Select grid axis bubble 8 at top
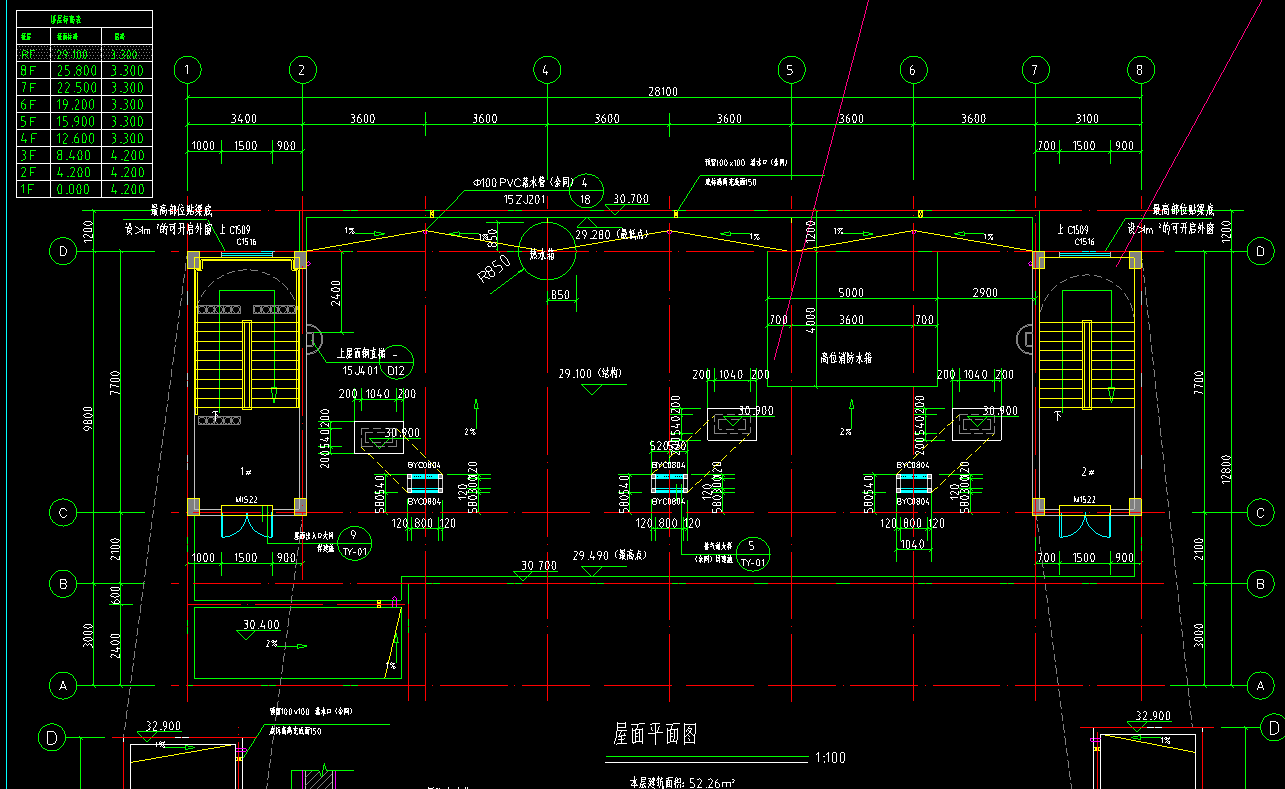The height and width of the screenshot is (789, 1285). pyautogui.click(x=1140, y=70)
